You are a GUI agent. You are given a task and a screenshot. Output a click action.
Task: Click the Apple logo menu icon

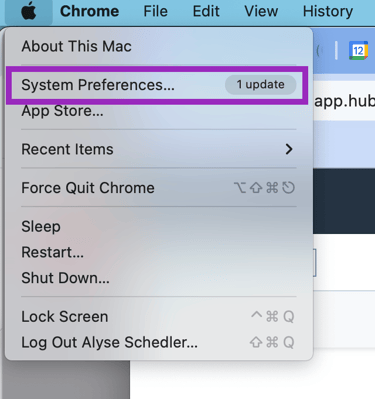[29, 11]
